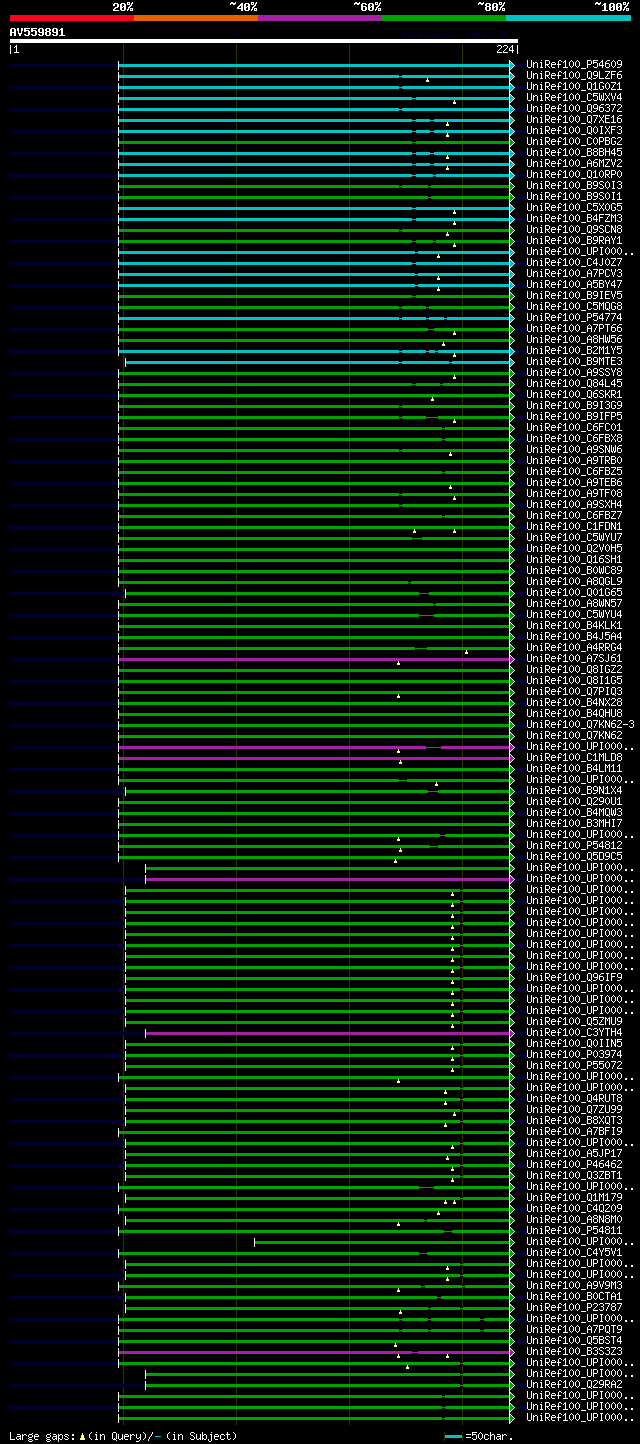Click UniRef100_Q10RP0 label

574,175
